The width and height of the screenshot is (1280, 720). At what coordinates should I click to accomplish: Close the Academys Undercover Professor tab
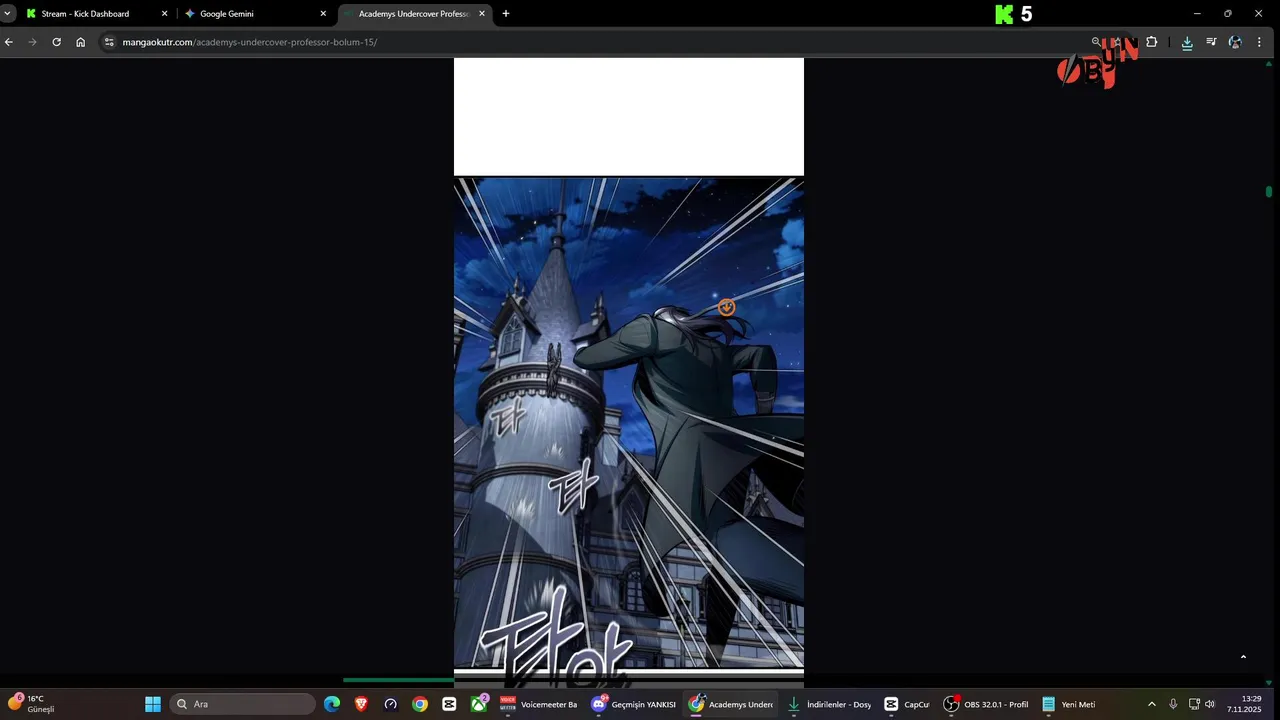pyautogui.click(x=482, y=14)
